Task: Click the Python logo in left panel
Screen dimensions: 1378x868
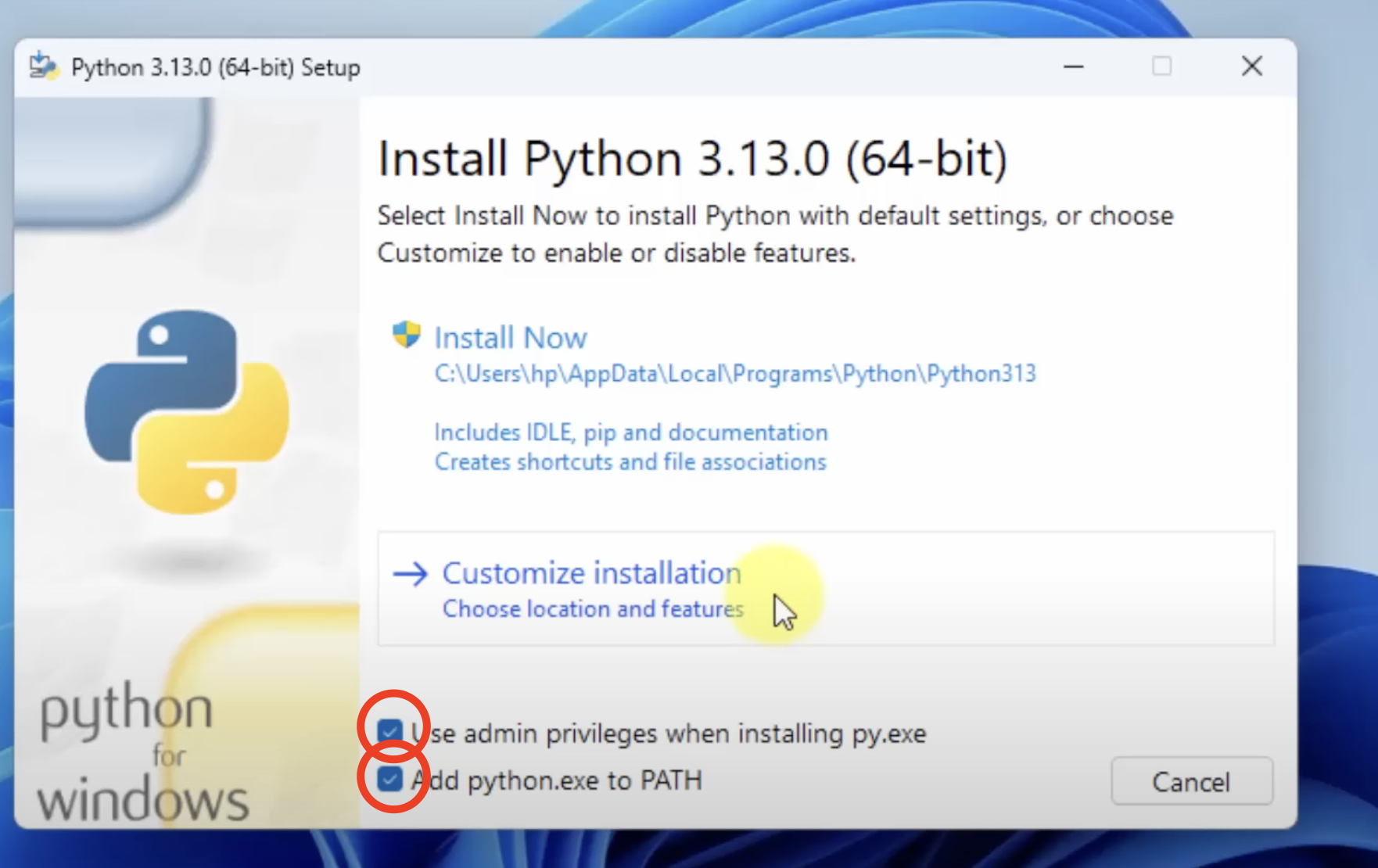Action: (x=187, y=412)
